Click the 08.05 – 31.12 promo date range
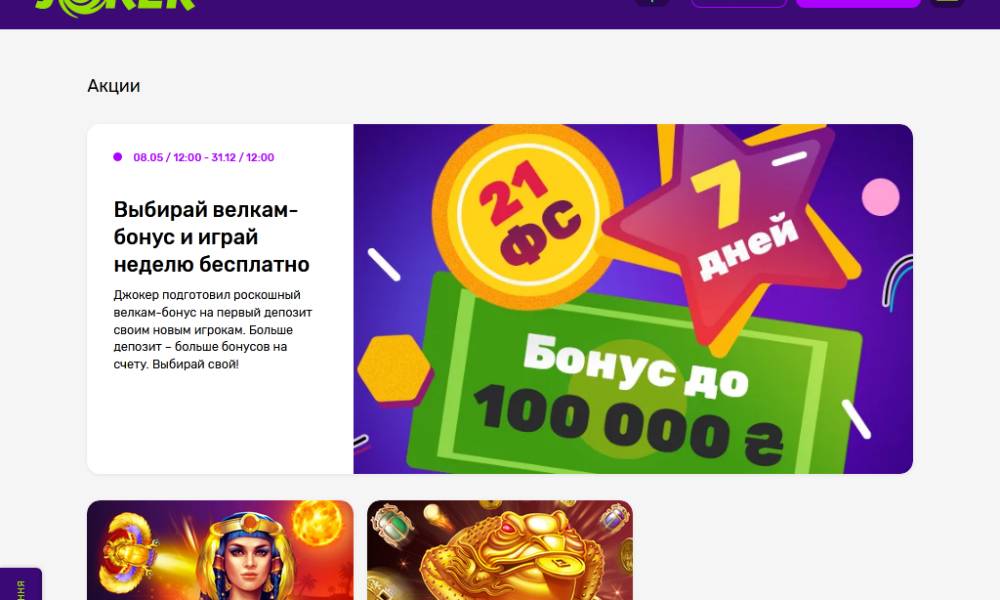The height and width of the screenshot is (600, 1000). (203, 157)
